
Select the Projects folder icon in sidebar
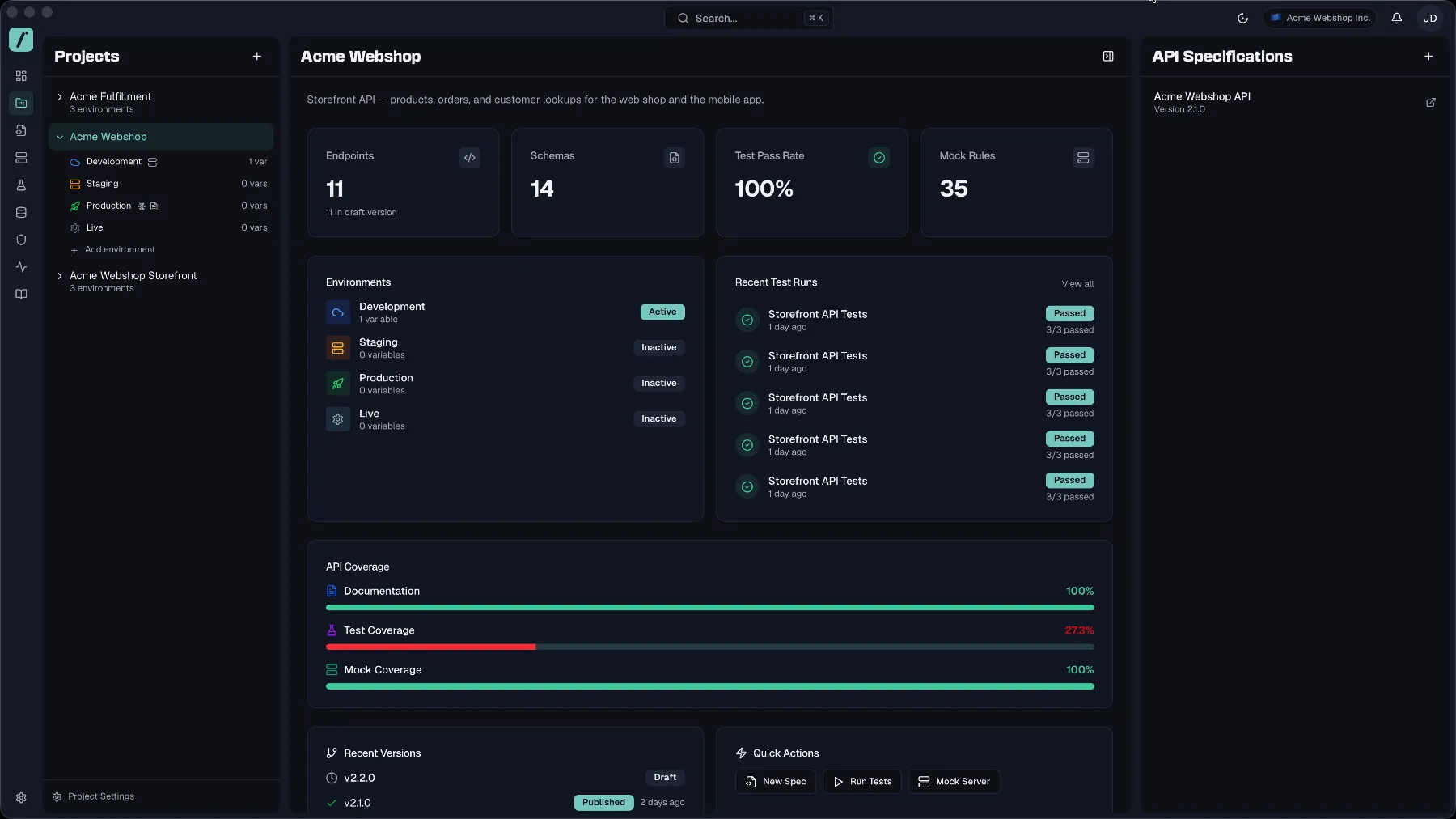coord(21,103)
